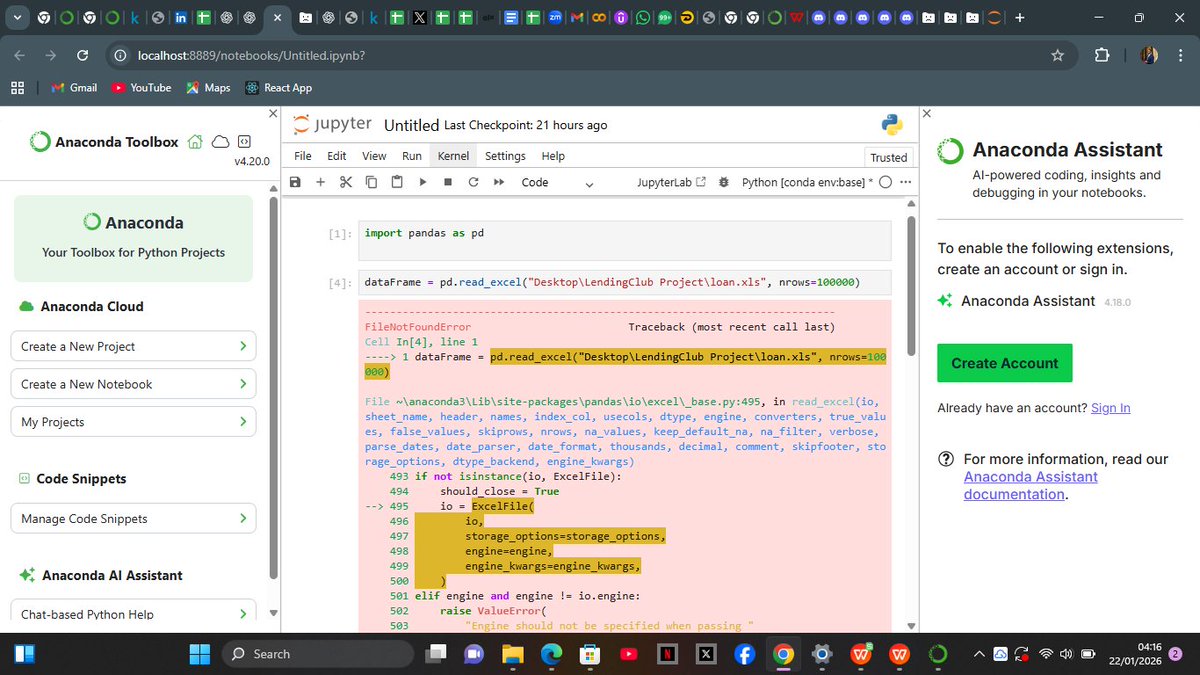Restart the kernel with the circular arrow icon

pyautogui.click(x=473, y=182)
